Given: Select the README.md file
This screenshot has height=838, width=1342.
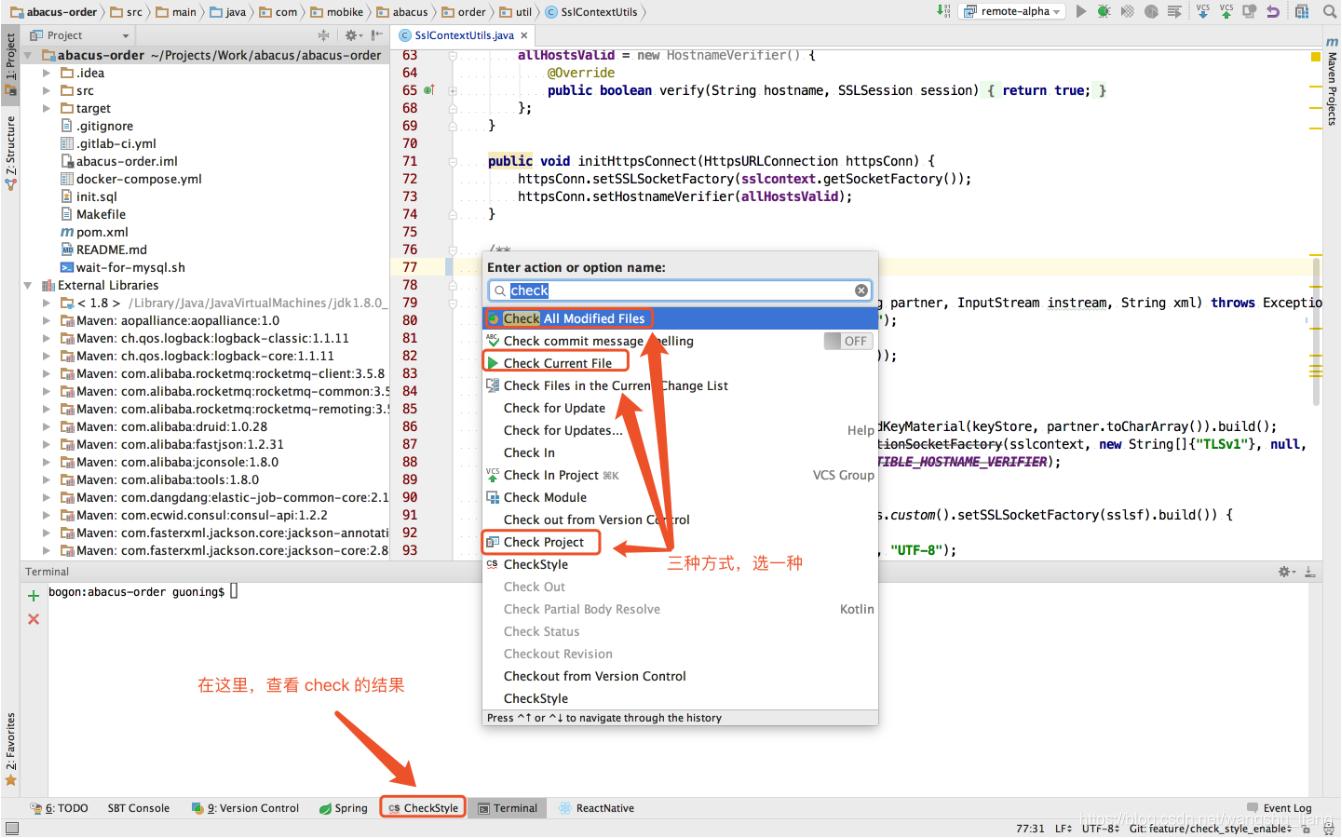Looking at the screenshot, I should pos(104,250).
